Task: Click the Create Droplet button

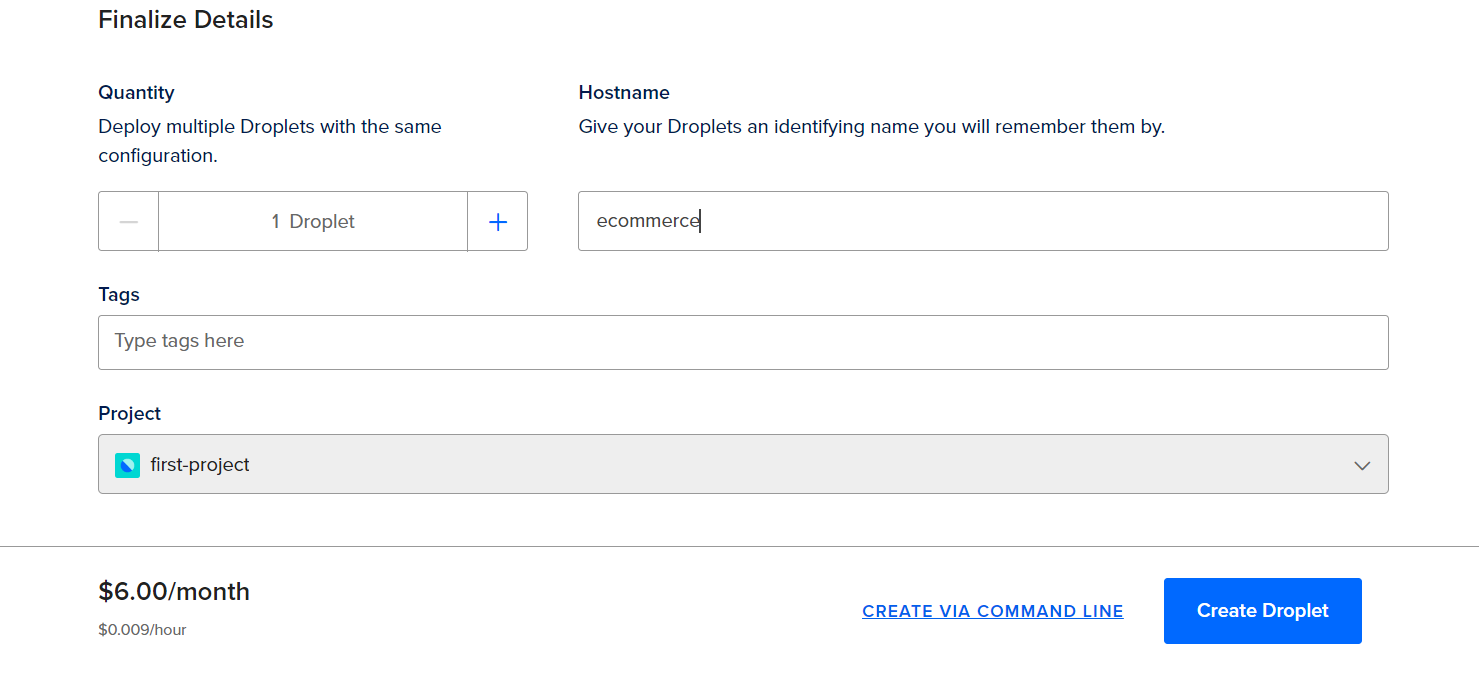Action: [x=1262, y=611]
